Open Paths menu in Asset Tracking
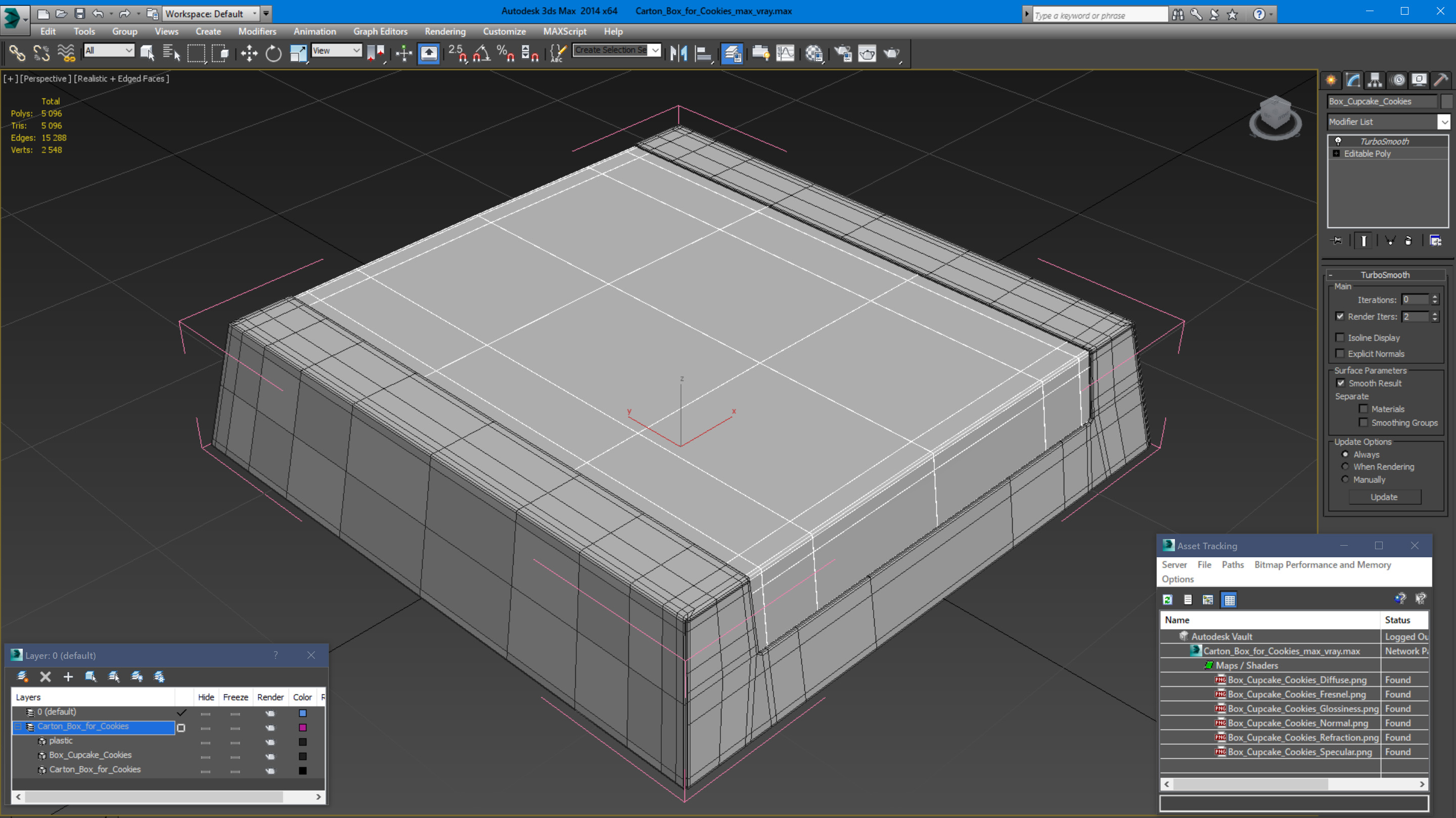 1232,564
